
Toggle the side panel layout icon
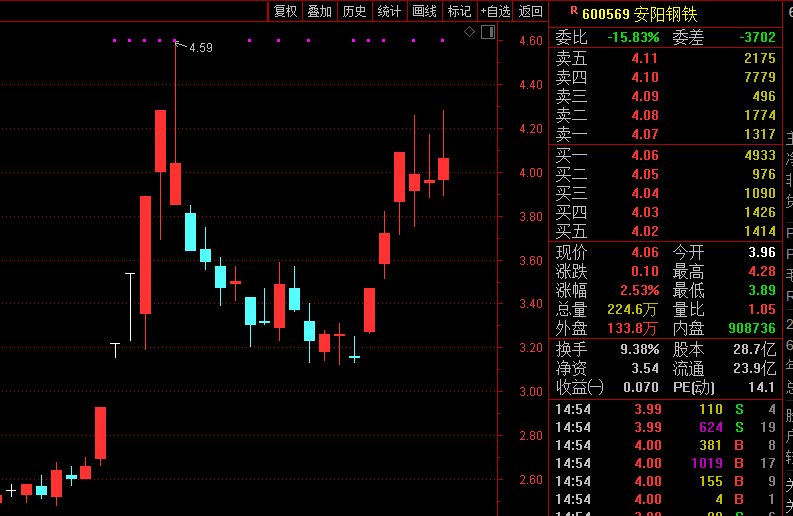488,33
